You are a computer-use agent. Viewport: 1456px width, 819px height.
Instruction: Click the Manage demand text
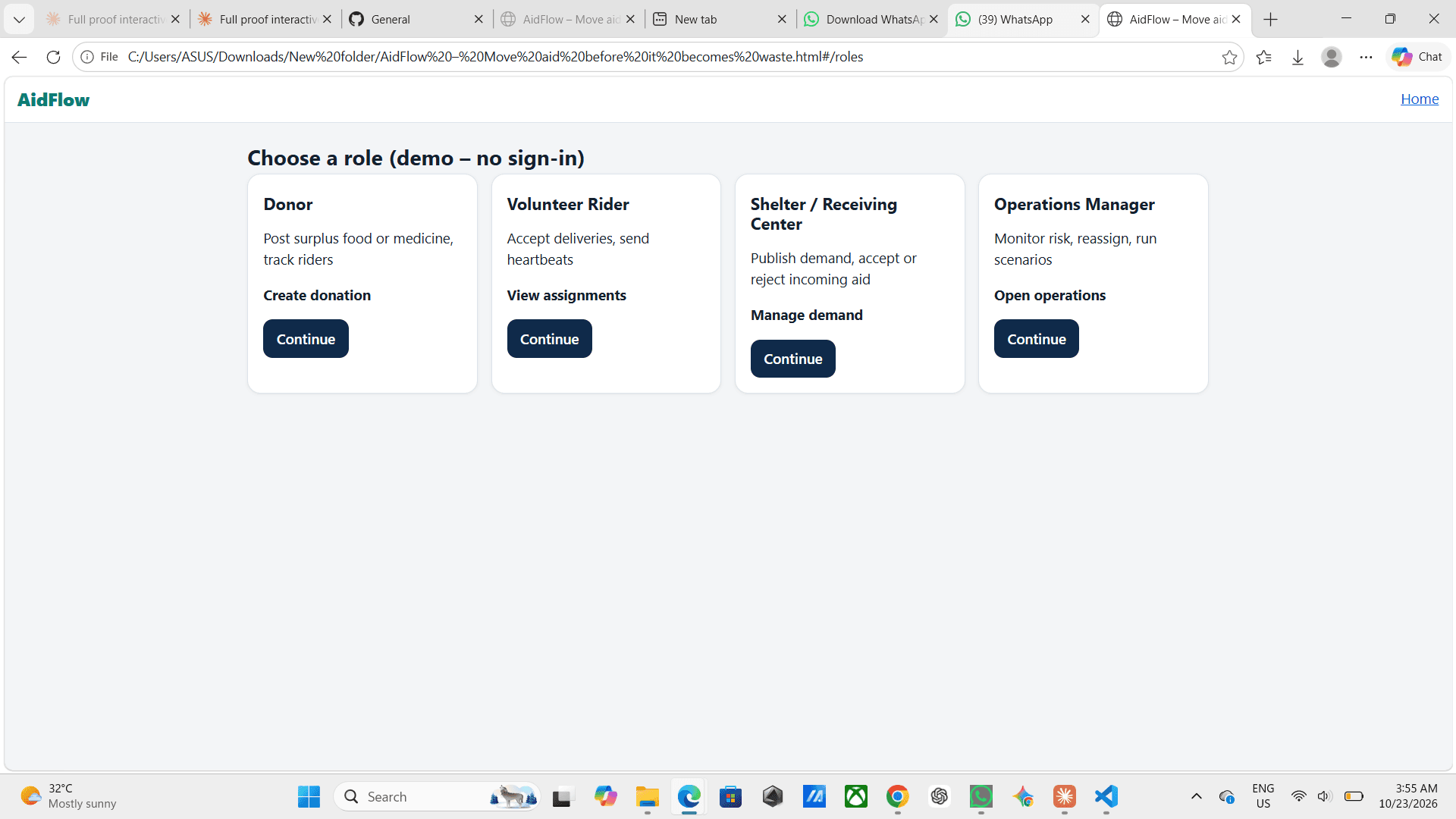click(807, 315)
